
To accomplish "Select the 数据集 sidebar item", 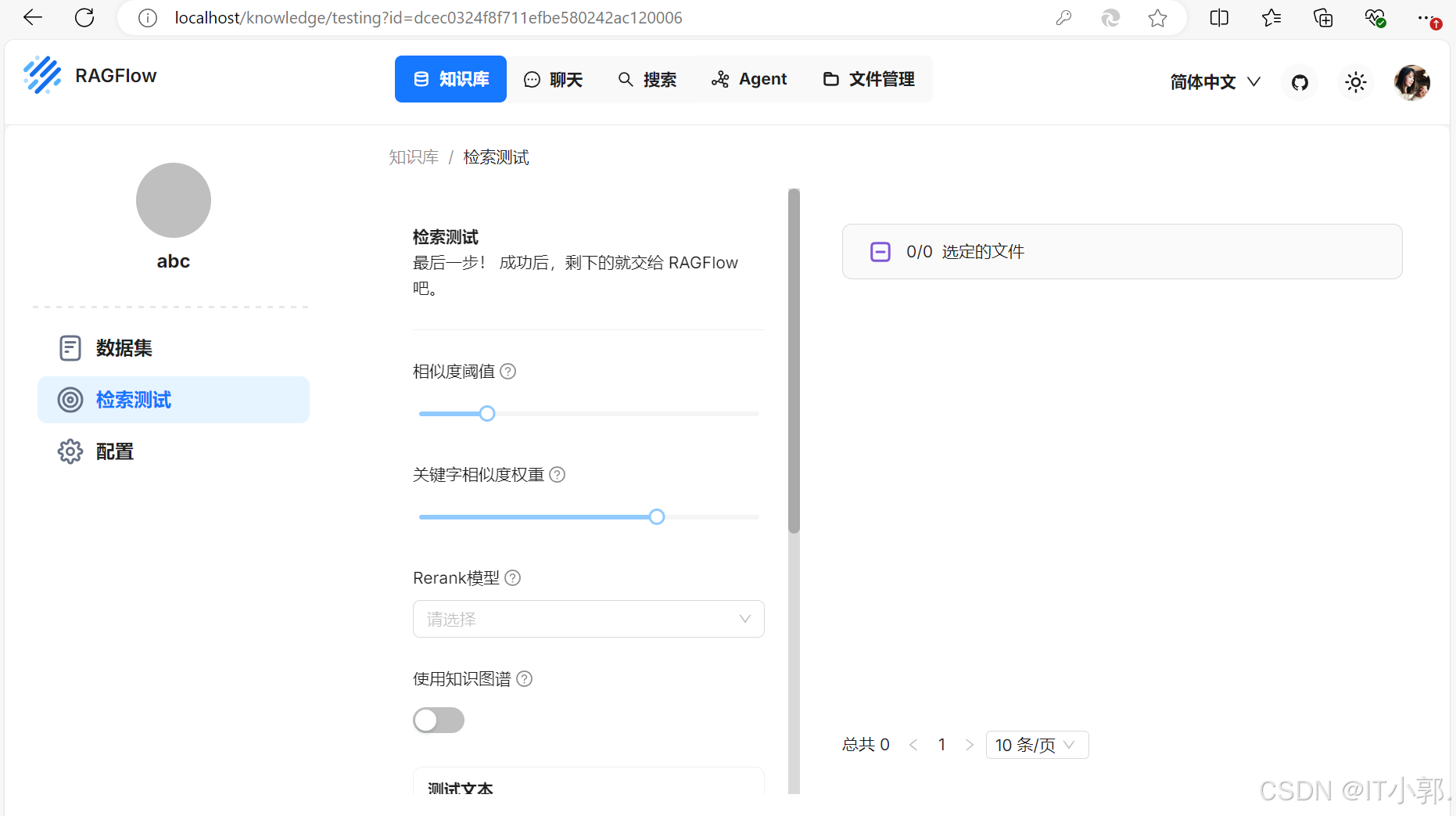I will (123, 347).
